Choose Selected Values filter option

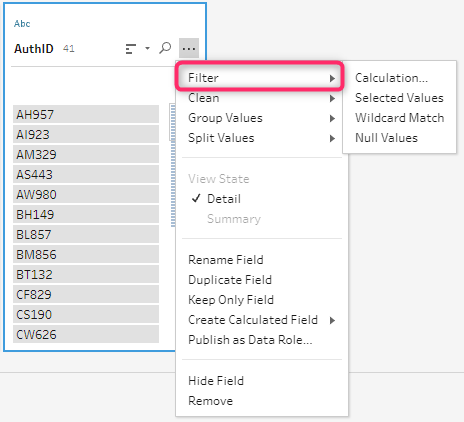tap(399, 98)
